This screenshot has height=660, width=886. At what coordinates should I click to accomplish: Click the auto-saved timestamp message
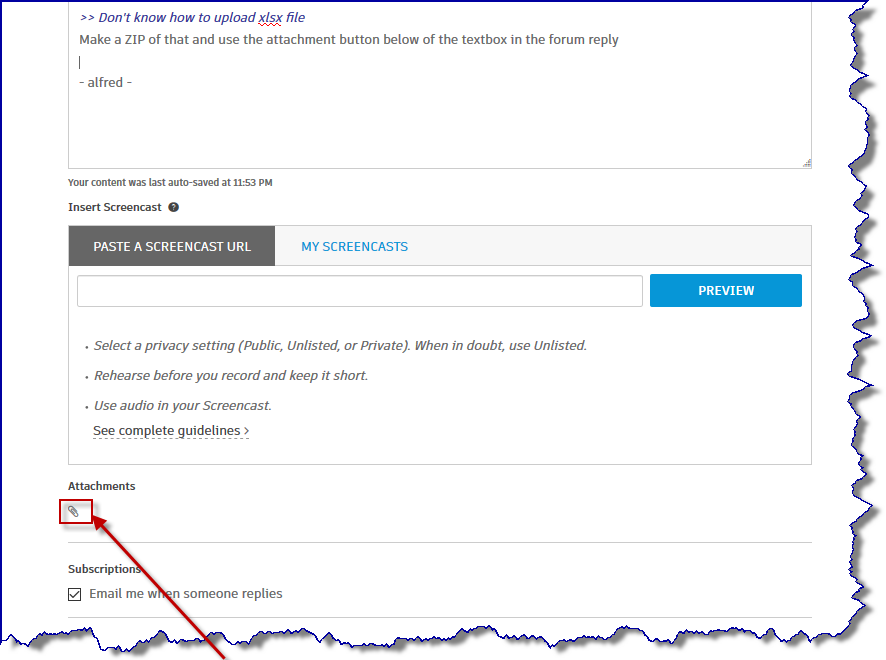170,183
